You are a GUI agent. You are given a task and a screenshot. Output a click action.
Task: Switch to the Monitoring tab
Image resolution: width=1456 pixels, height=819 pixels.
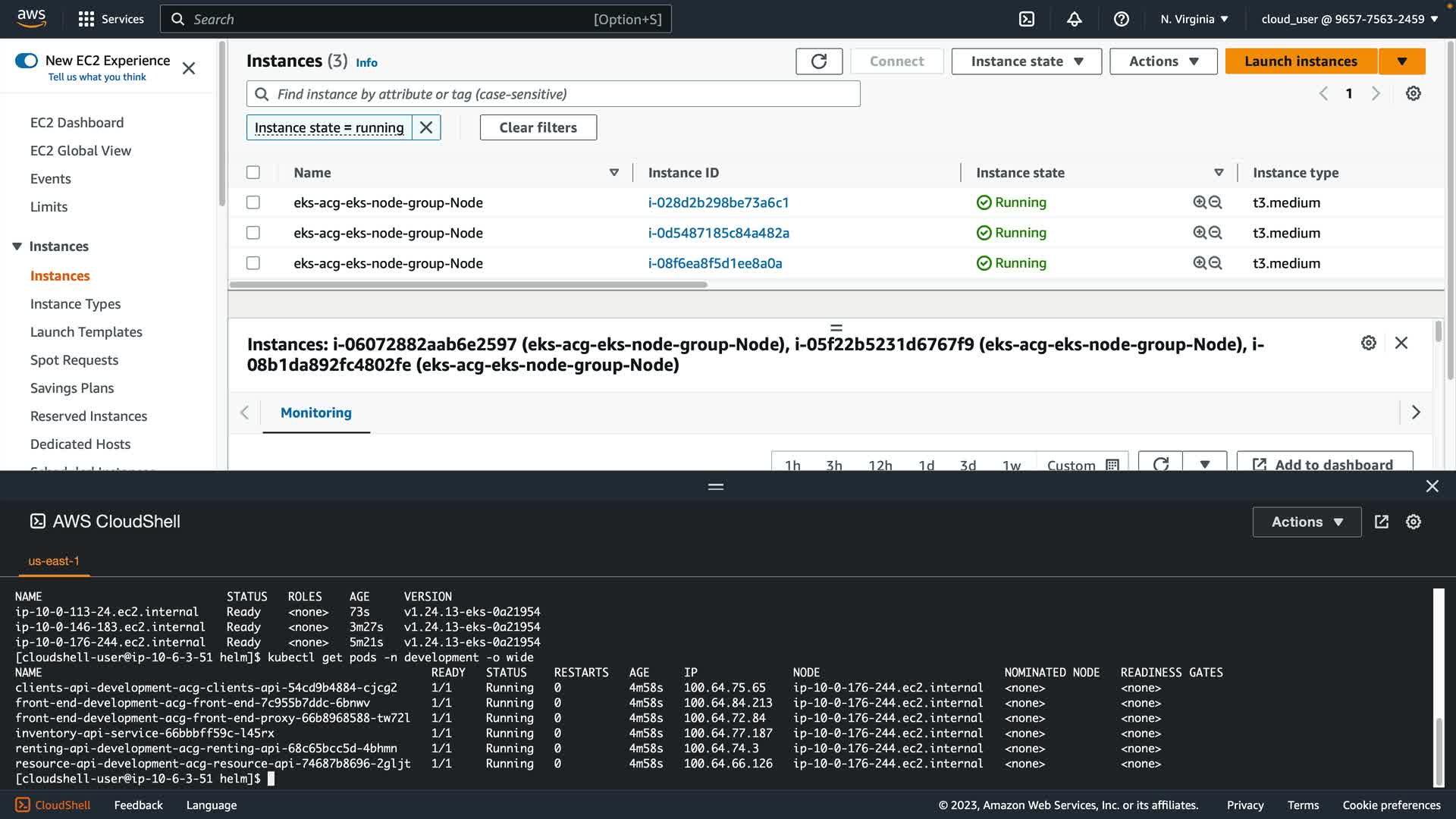click(x=316, y=413)
